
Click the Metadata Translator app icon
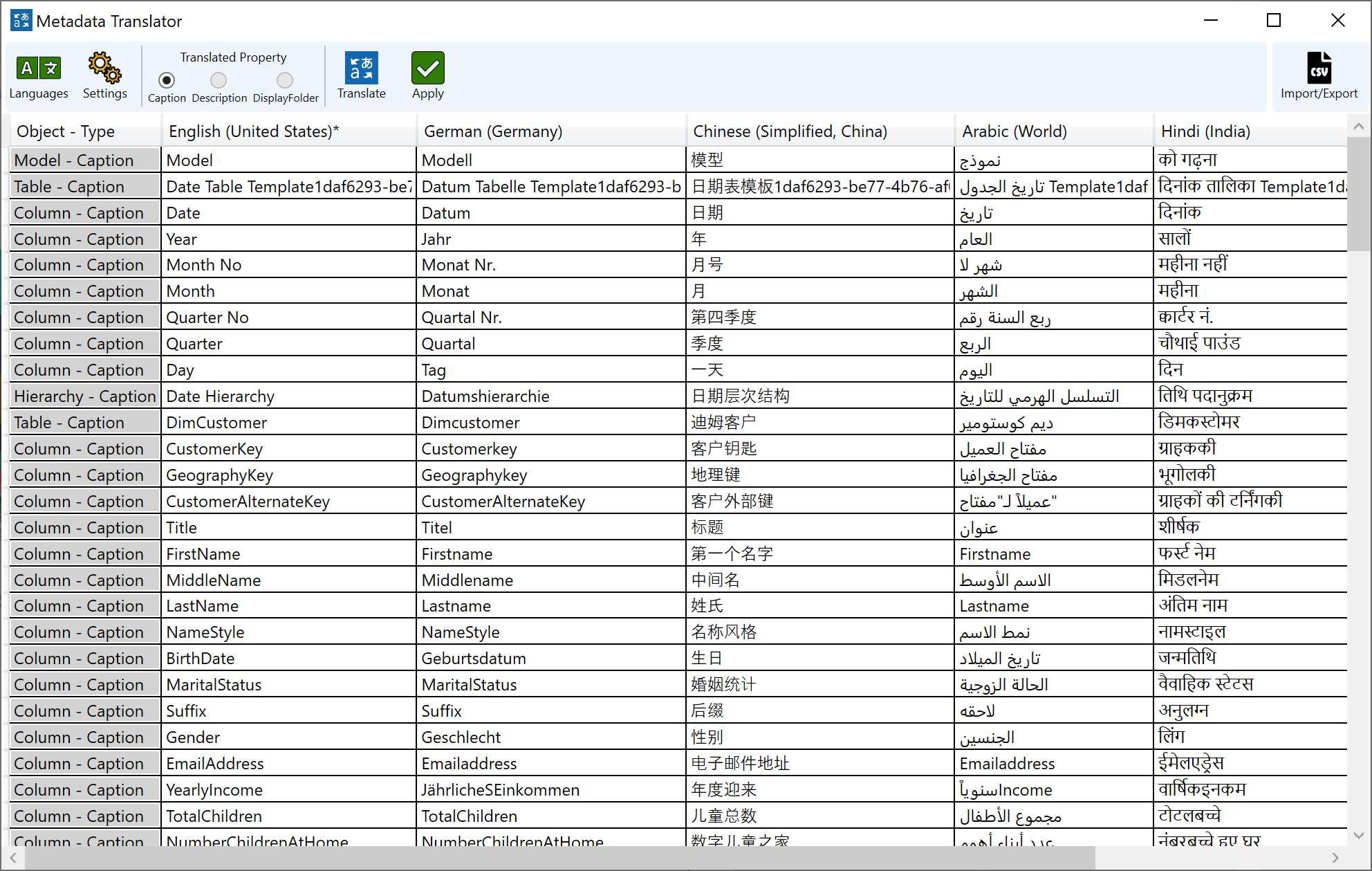21,21
